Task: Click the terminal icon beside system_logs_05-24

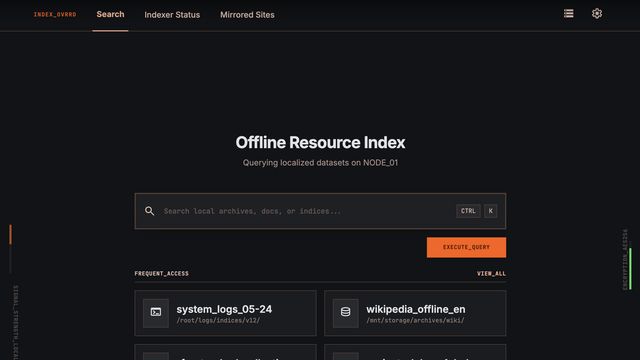Action: tap(156, 313)
